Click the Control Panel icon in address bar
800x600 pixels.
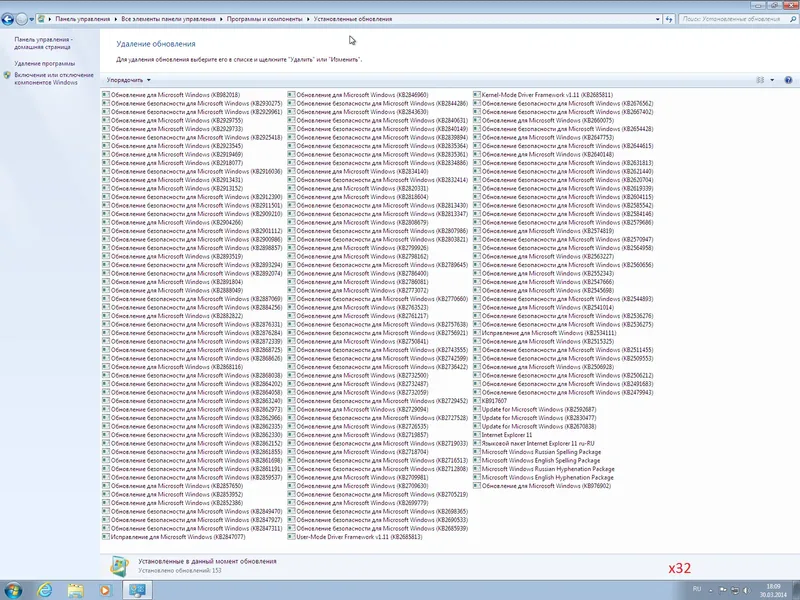[x=41, y=19]
